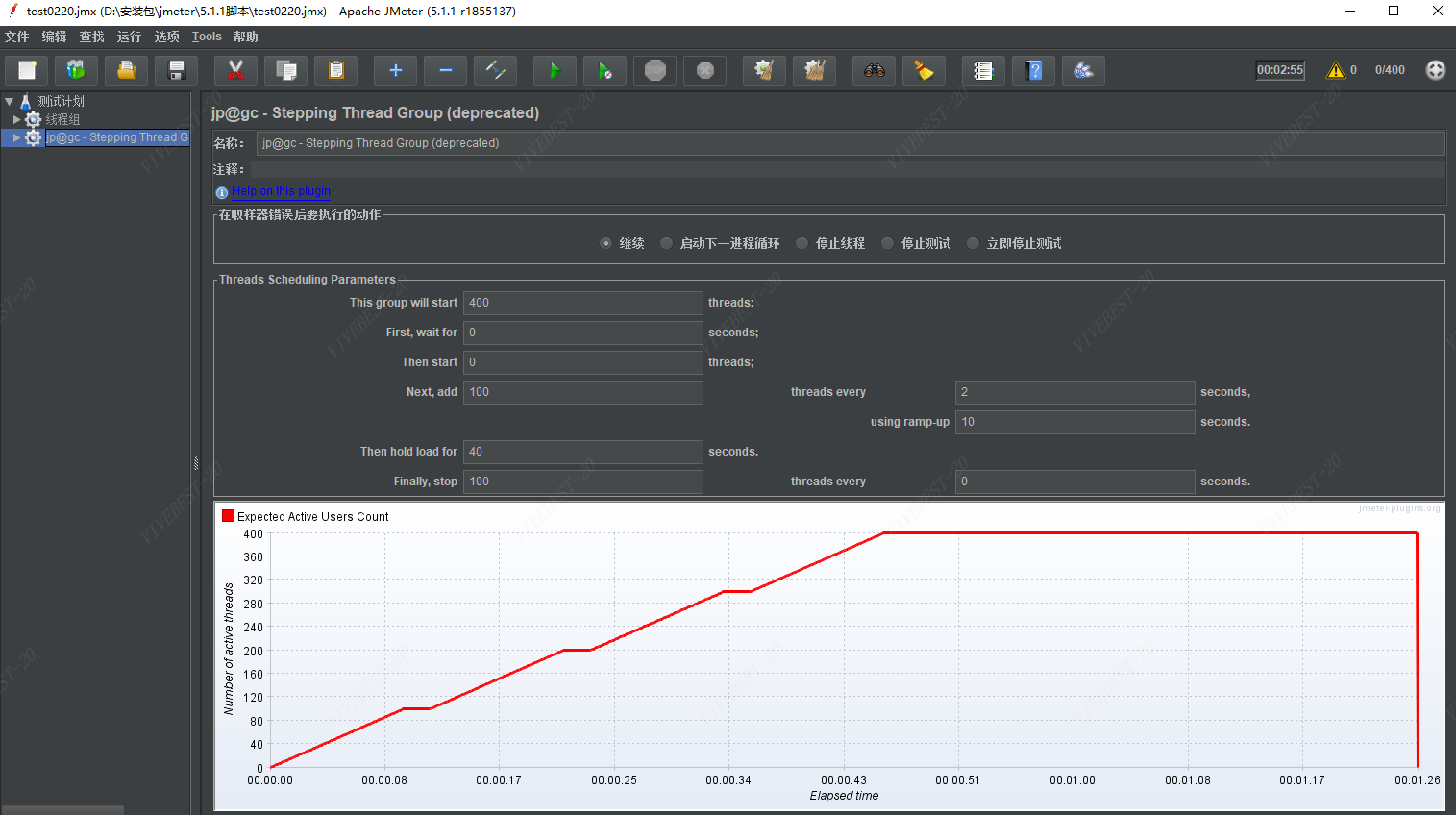Open the 运行 menu
This screenshot has width=1456, height=815.
[129, 37]
